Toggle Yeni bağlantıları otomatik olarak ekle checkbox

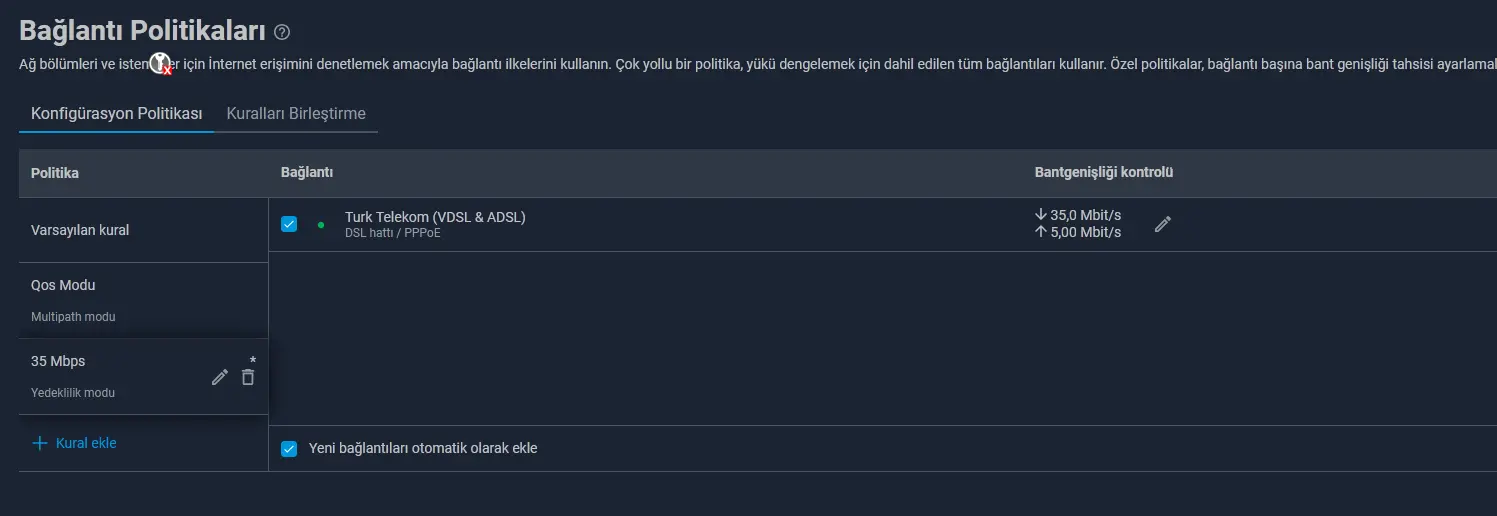[x=289, y=449]
